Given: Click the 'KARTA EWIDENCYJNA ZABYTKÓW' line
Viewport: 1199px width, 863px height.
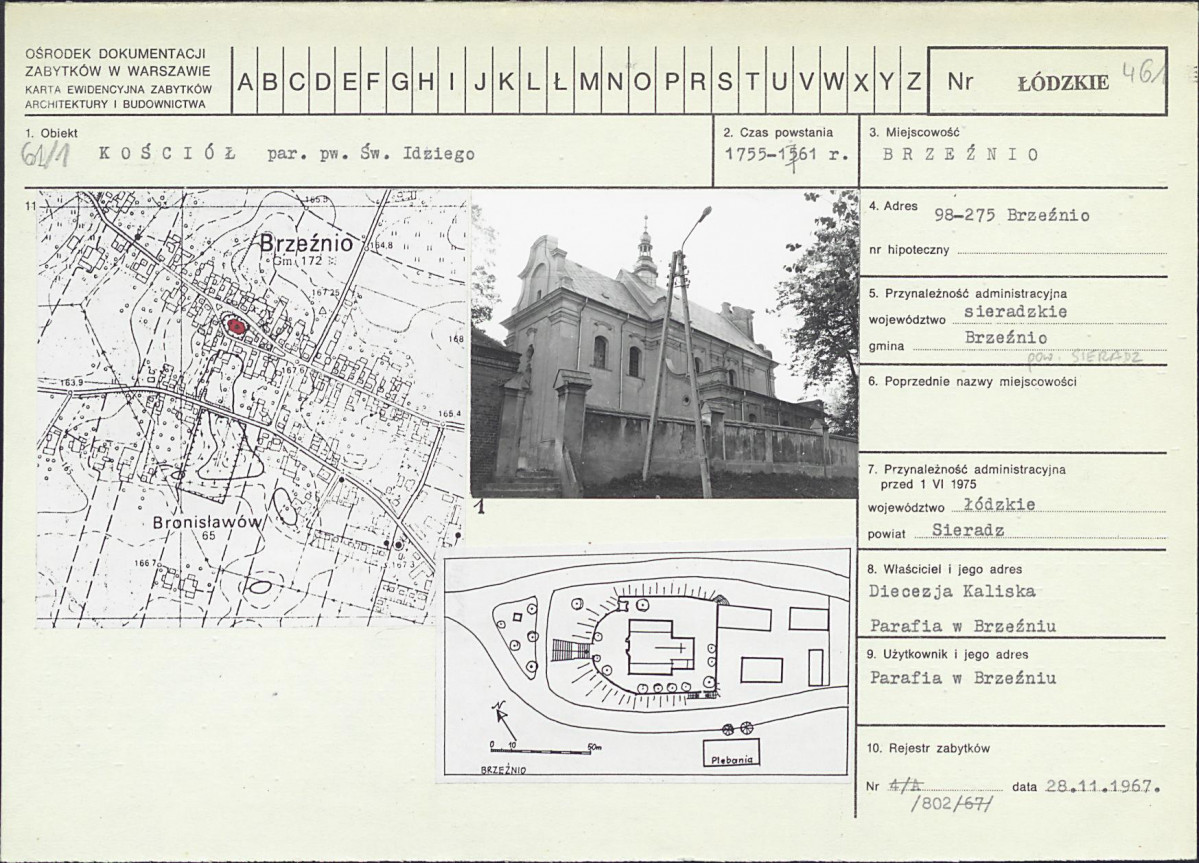Looking at the screenshot, I should pos(119,89).
